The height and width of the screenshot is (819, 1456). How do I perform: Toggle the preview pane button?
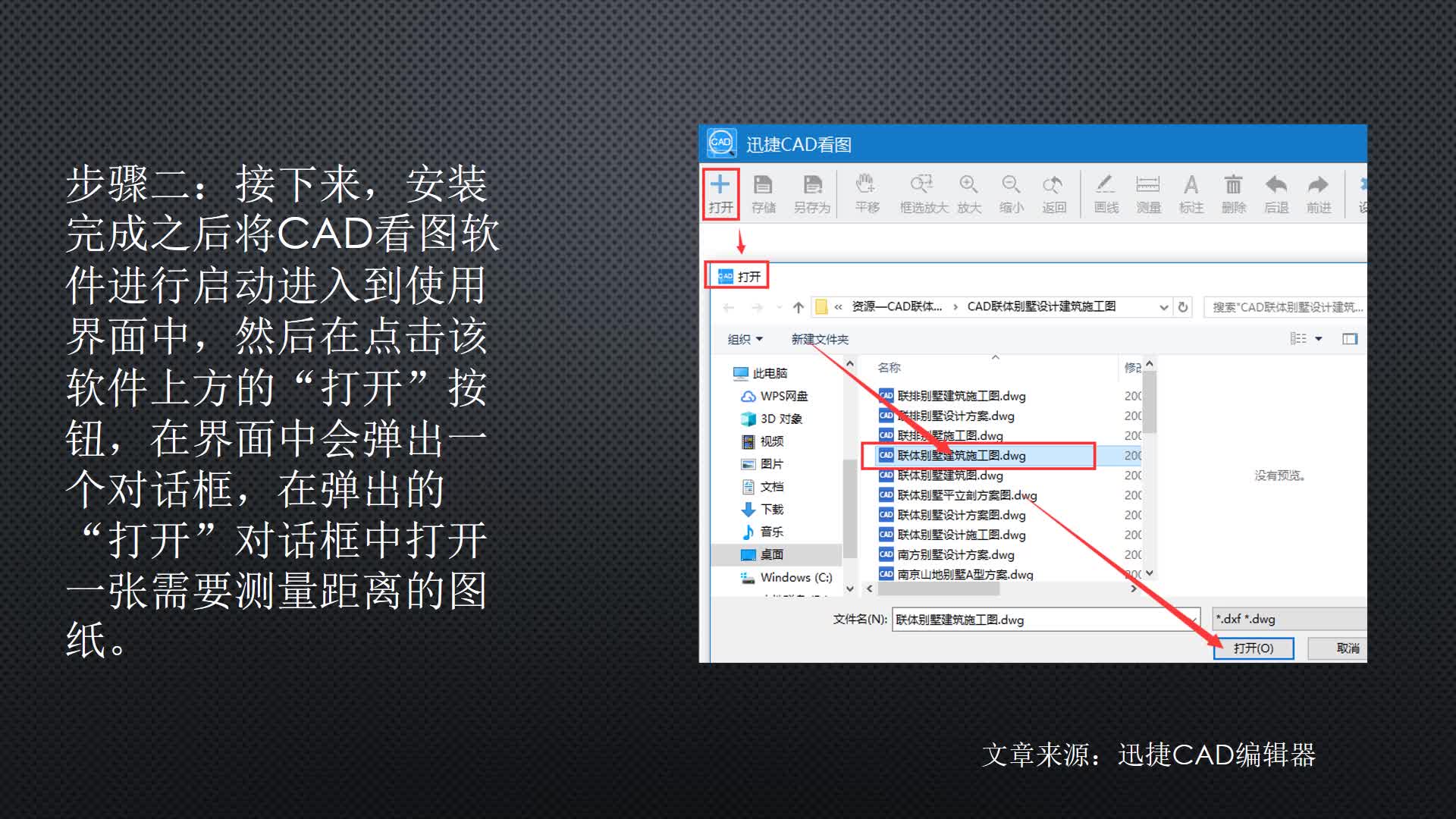[x=1351, y=339]
